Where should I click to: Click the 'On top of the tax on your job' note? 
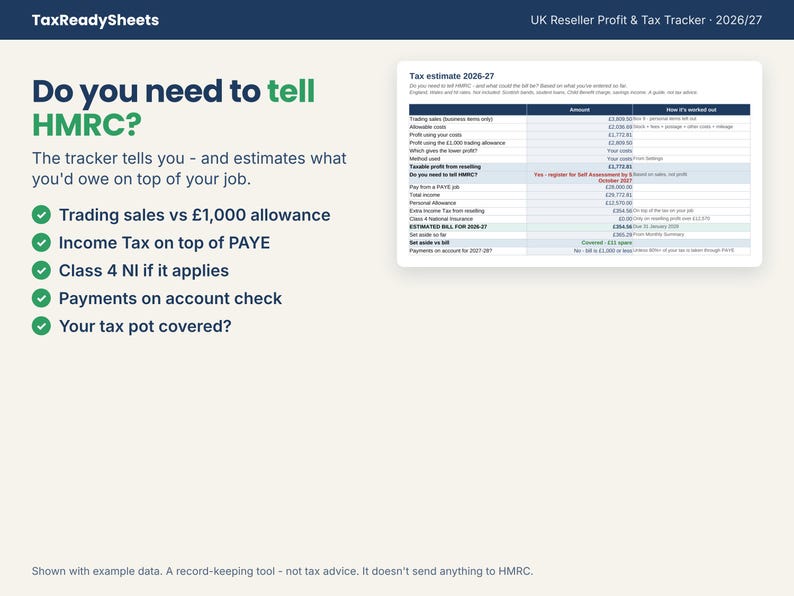point(663,211)
